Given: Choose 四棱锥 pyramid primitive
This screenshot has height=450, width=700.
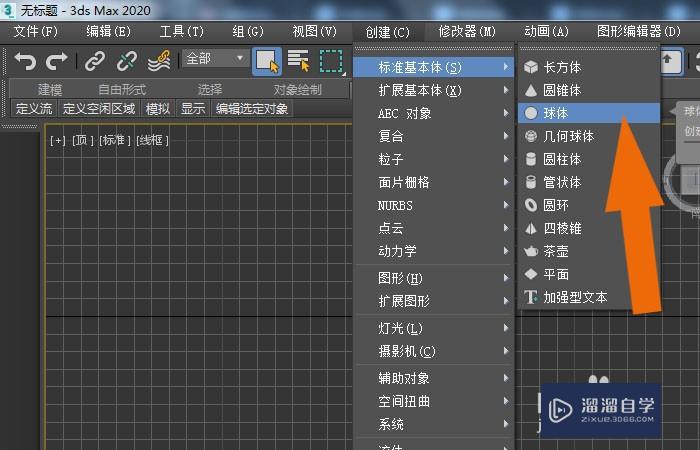Looking at the screenshot, I should (x=588, y=229).
